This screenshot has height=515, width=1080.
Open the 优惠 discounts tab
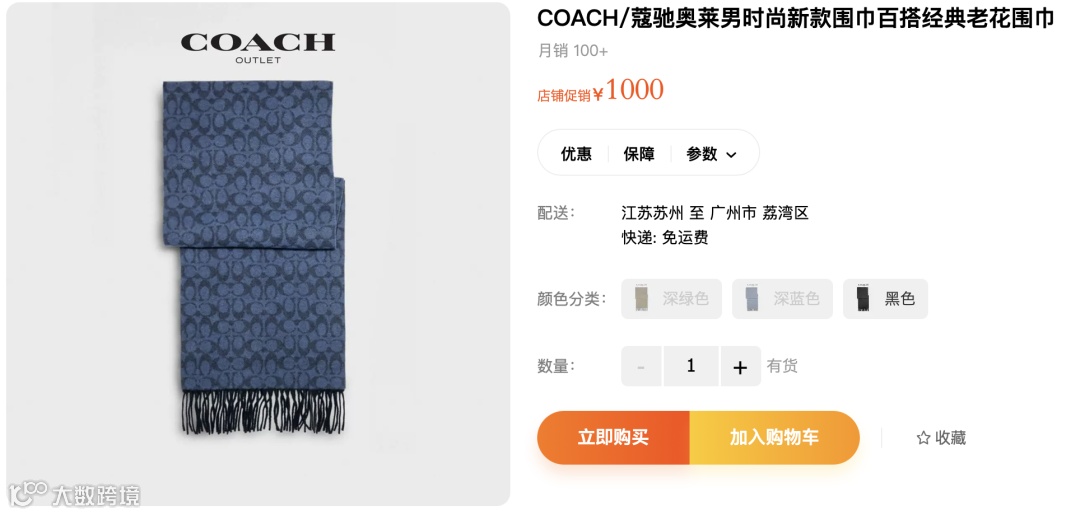(576, 154)
